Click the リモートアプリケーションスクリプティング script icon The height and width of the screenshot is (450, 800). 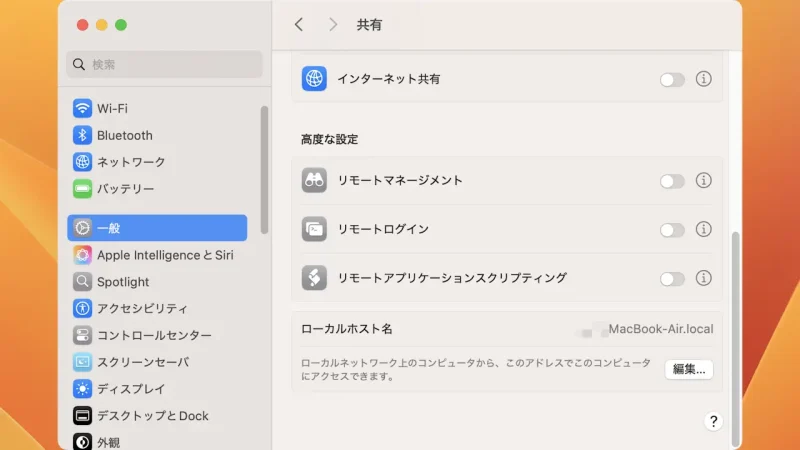[x=314, y=278]
